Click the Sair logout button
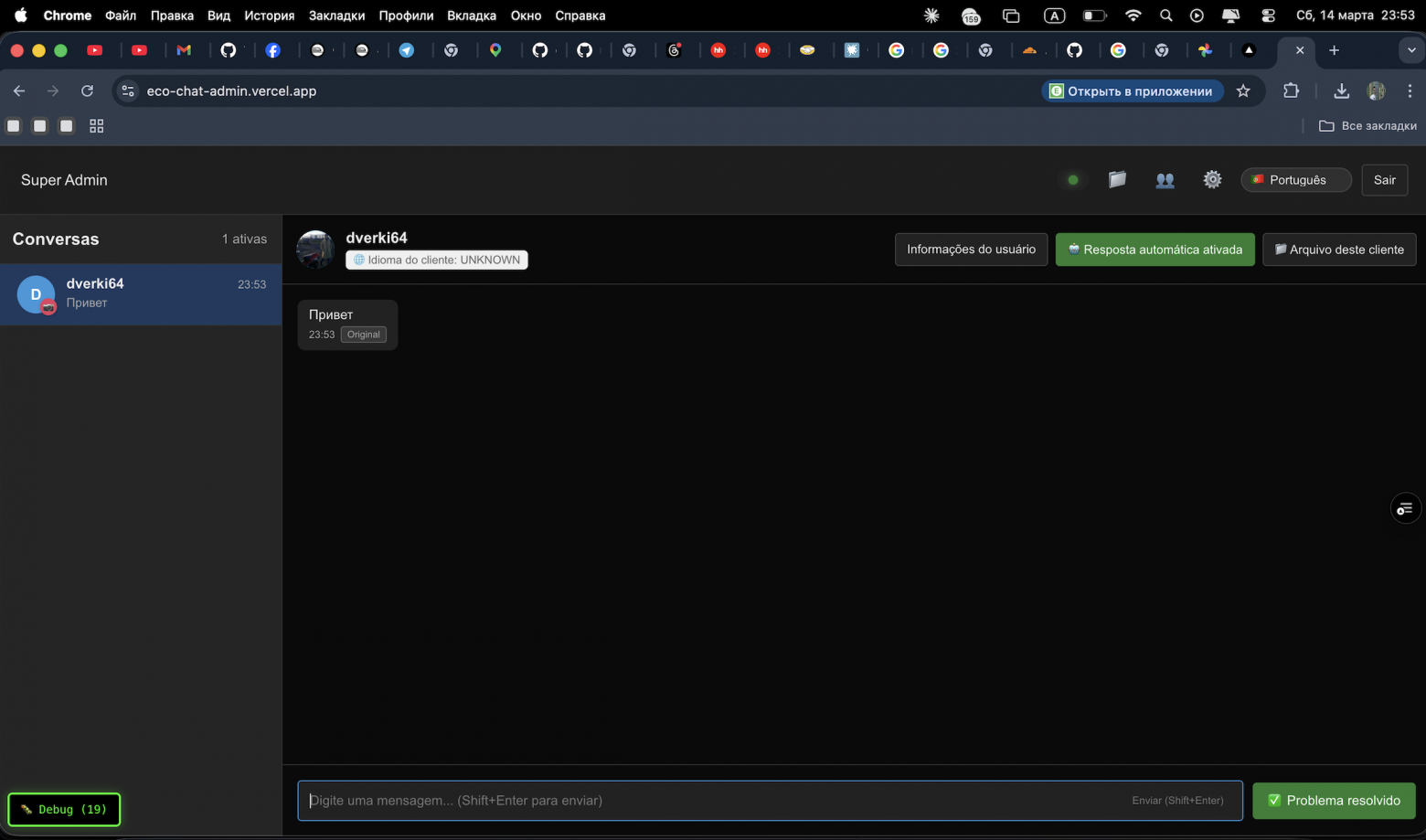 (x=1384, y=180)
